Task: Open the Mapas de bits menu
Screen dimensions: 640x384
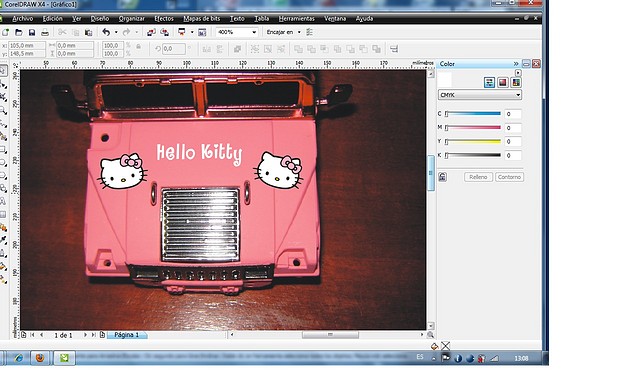Action: click(x=202, y=19)
